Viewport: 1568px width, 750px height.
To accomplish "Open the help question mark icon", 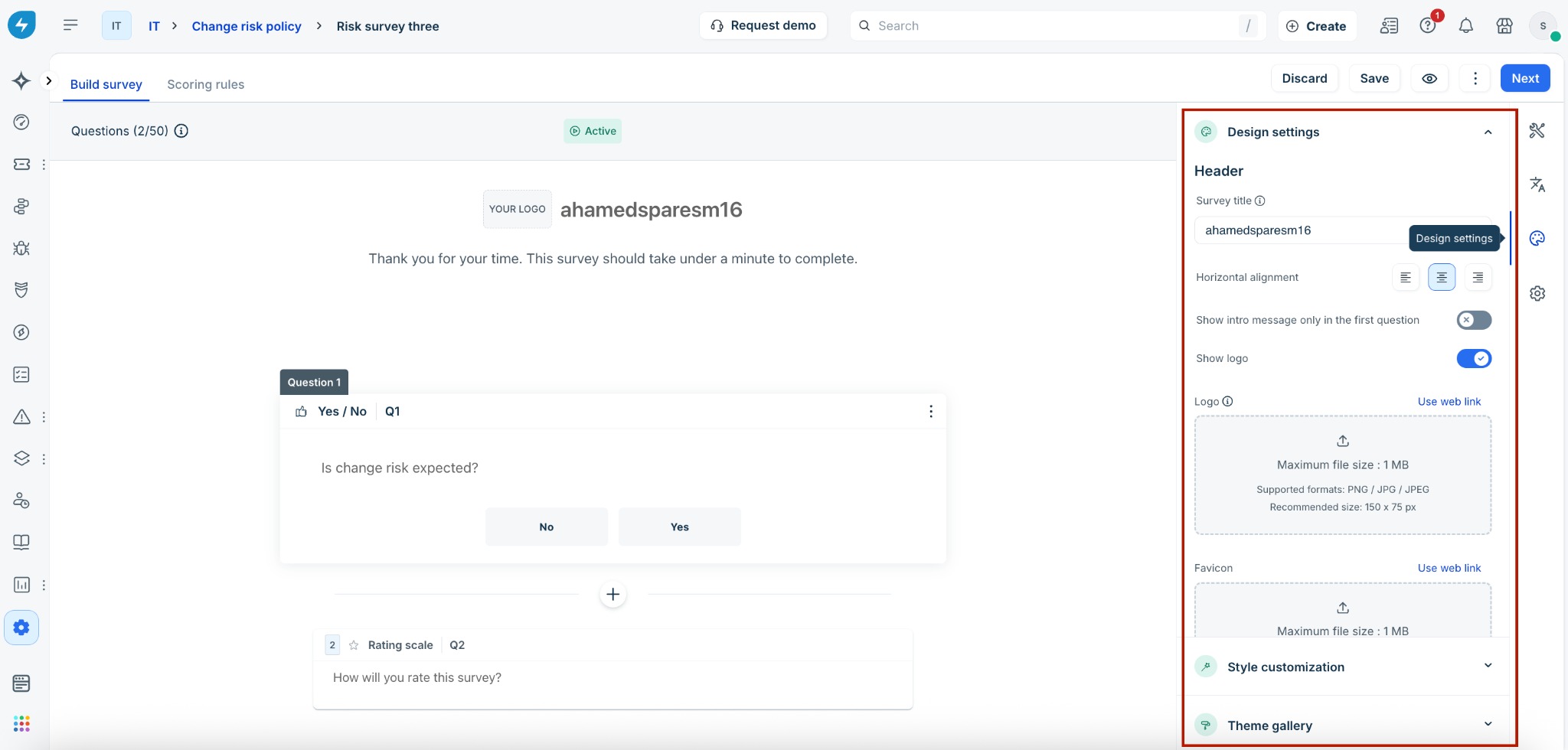I will [x=1428, y=26].
